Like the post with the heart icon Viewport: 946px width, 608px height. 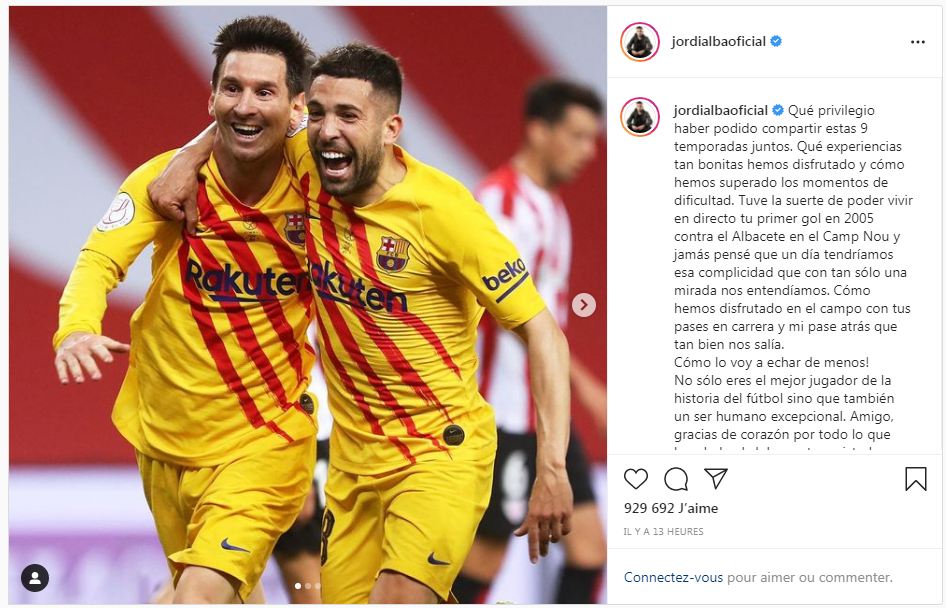pos(635,479)
